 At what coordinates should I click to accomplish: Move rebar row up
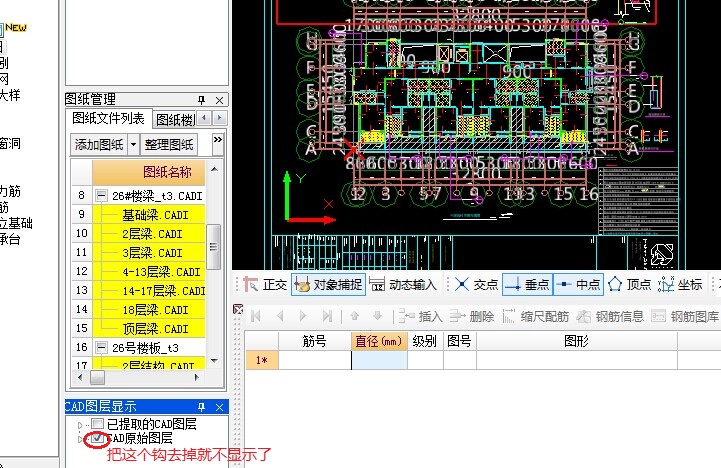click(354, 316)
